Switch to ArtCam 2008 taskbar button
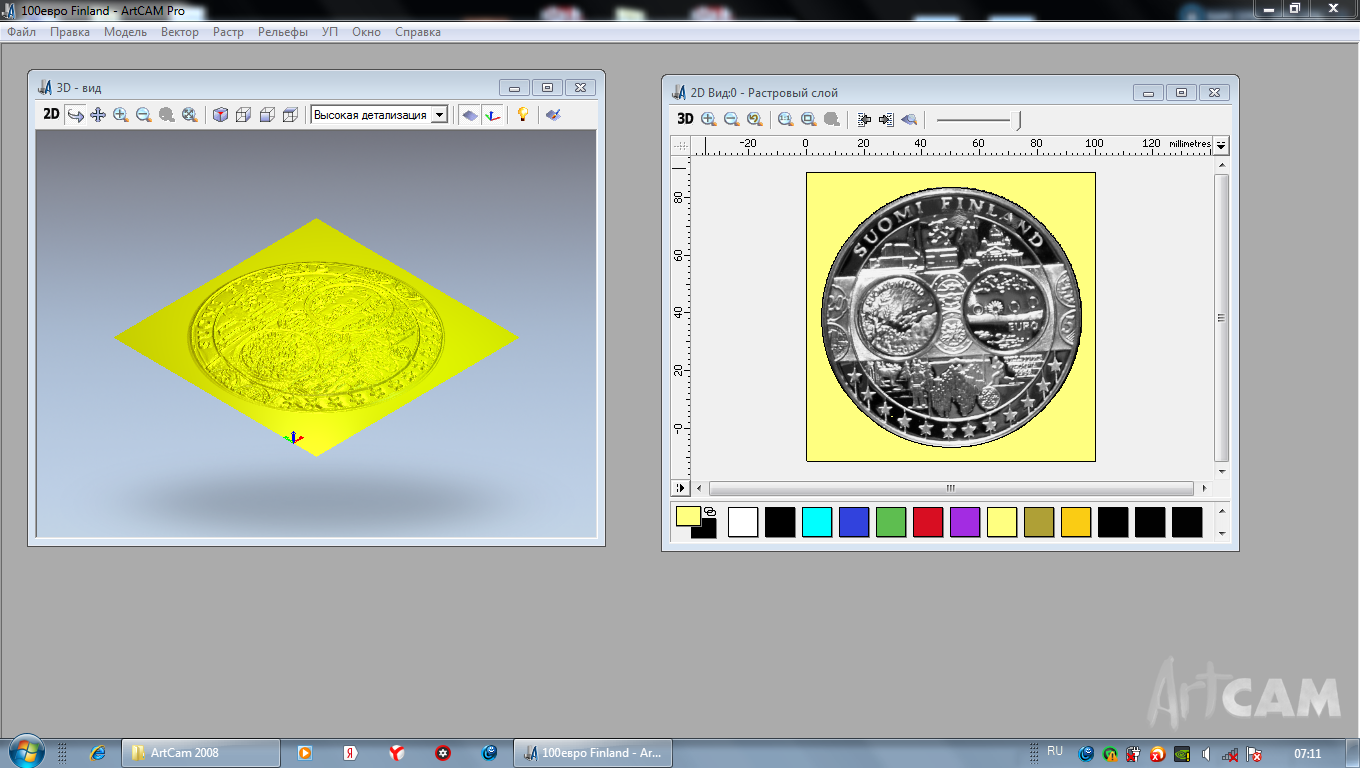1360x768 pixels. coord(200,753)
